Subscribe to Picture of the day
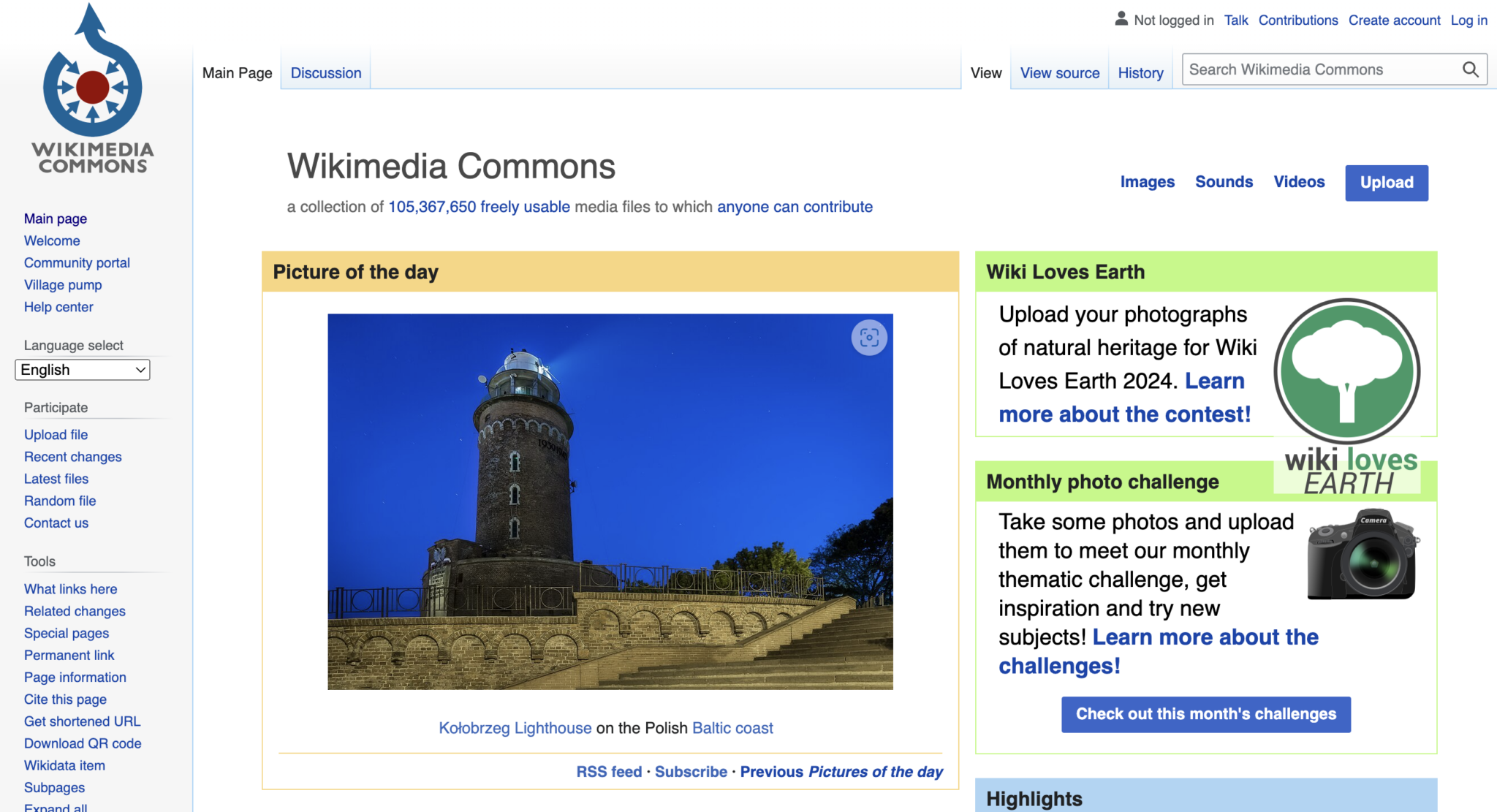The height and width of the screenshot is (812, 1497). click(x=690, y=771)
